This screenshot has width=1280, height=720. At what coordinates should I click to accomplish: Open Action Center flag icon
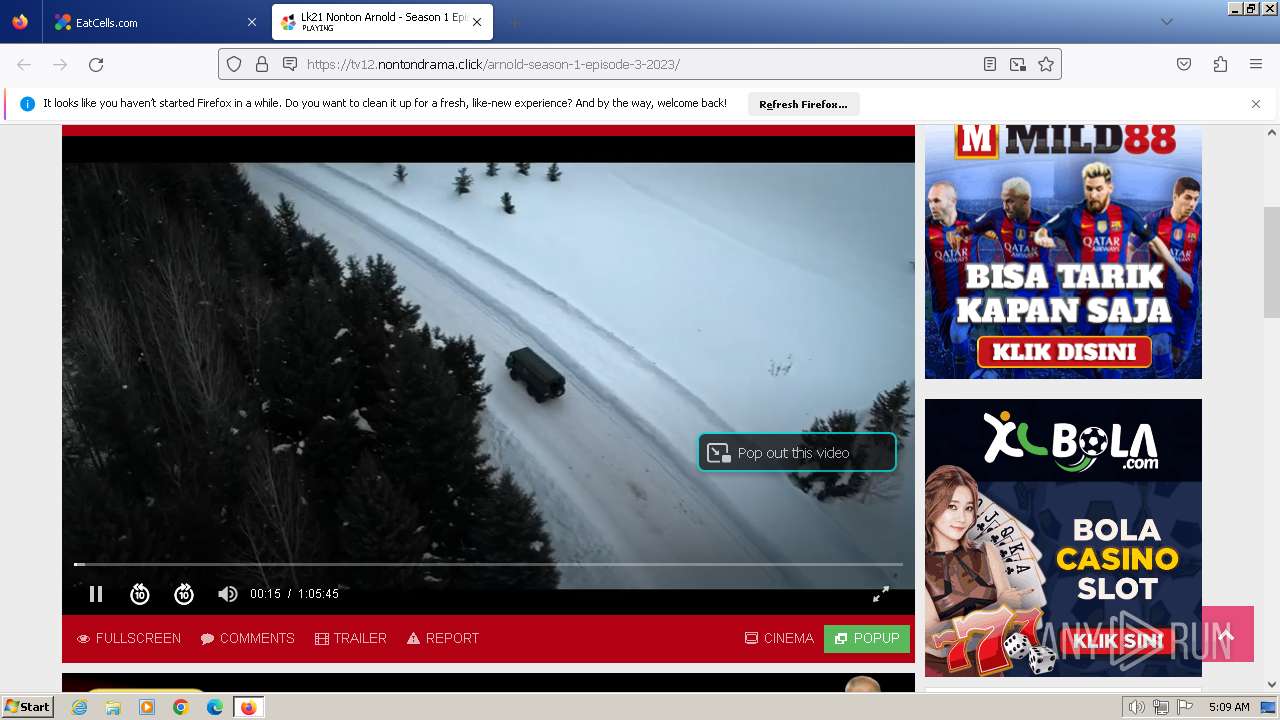[1185, 707]
